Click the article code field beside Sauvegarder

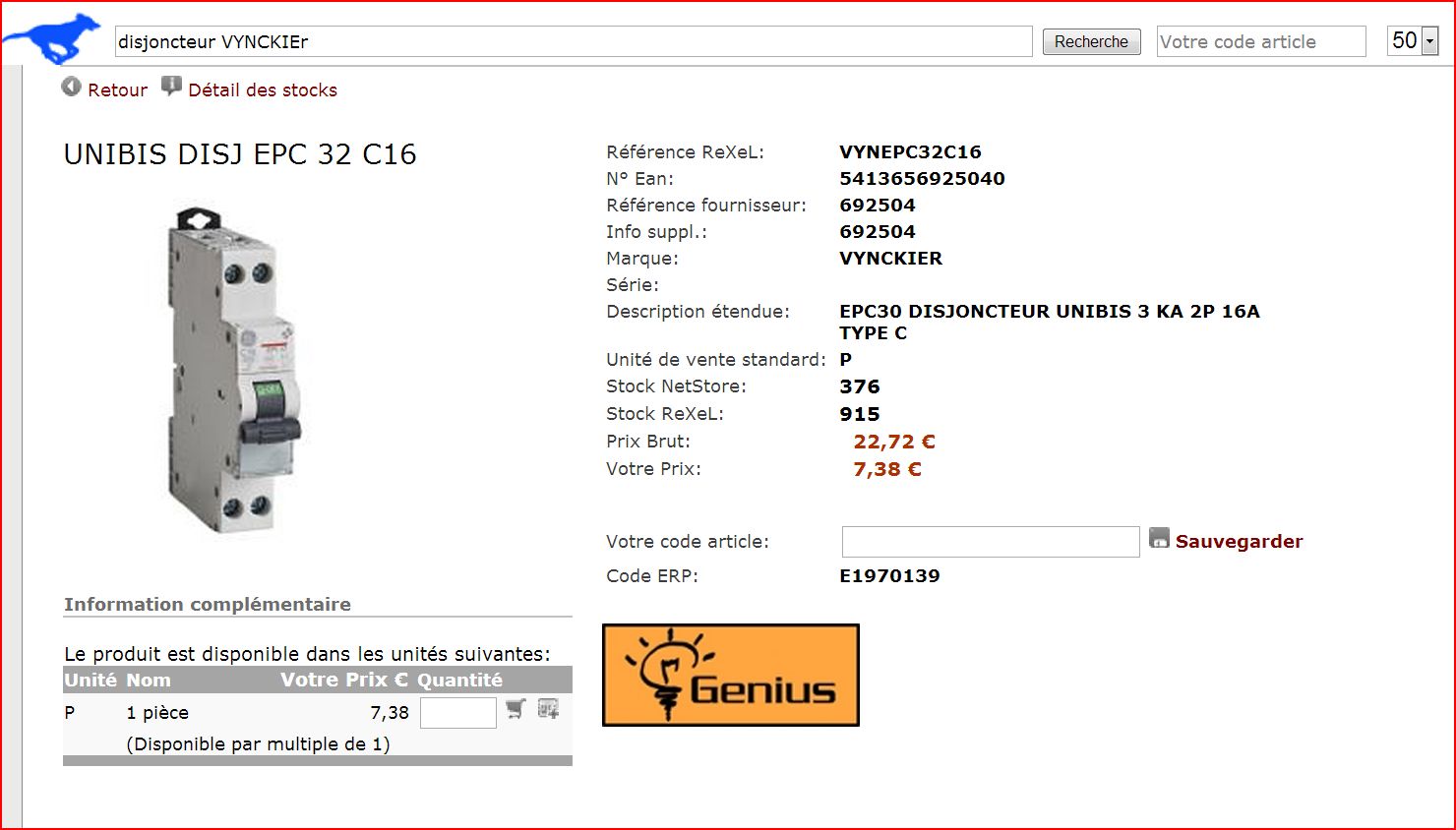click(990, 542)
